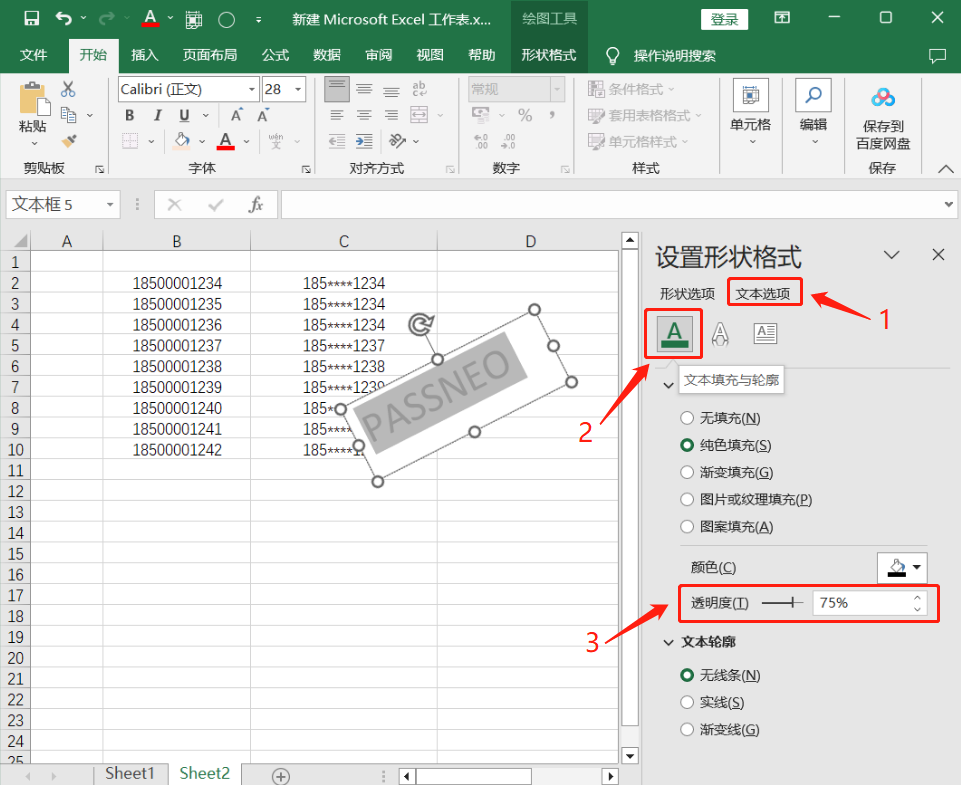
Task: Toggle Underline formatting
Action: [x=184, y=115]
